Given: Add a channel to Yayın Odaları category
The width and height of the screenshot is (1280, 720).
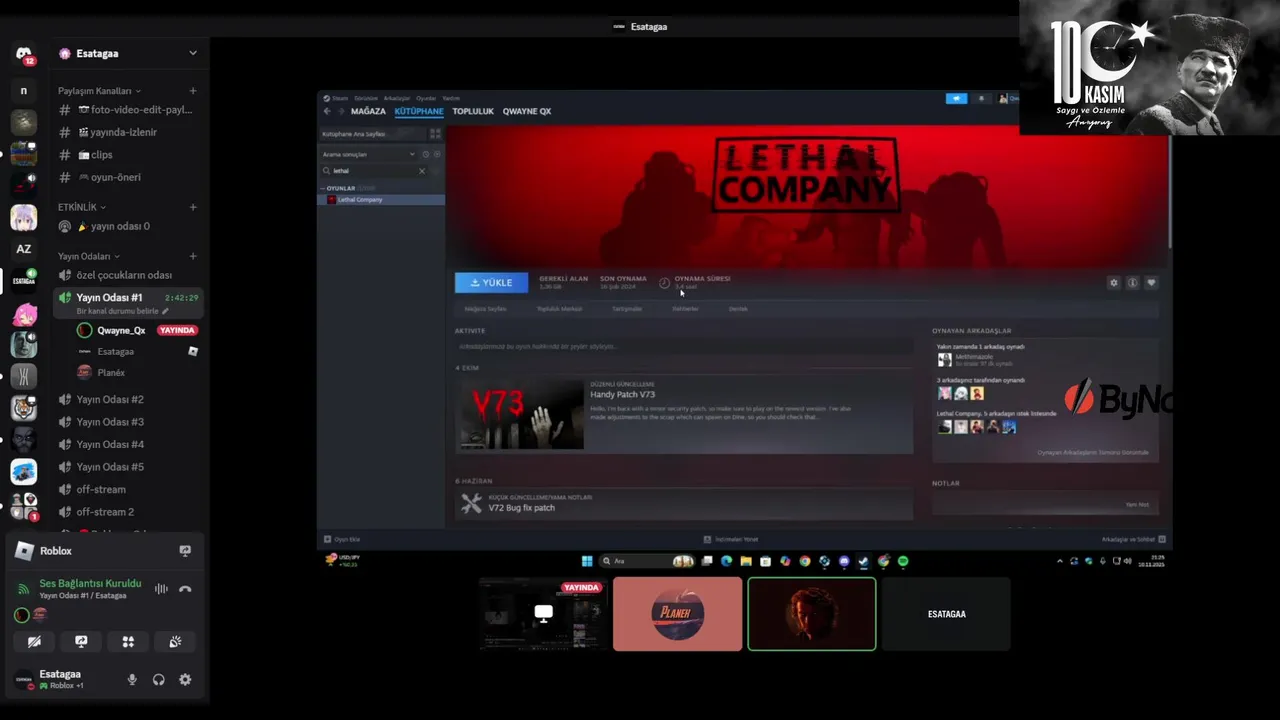Looking at the screenshot, I should pyautogui.click(x=193, y=256).
